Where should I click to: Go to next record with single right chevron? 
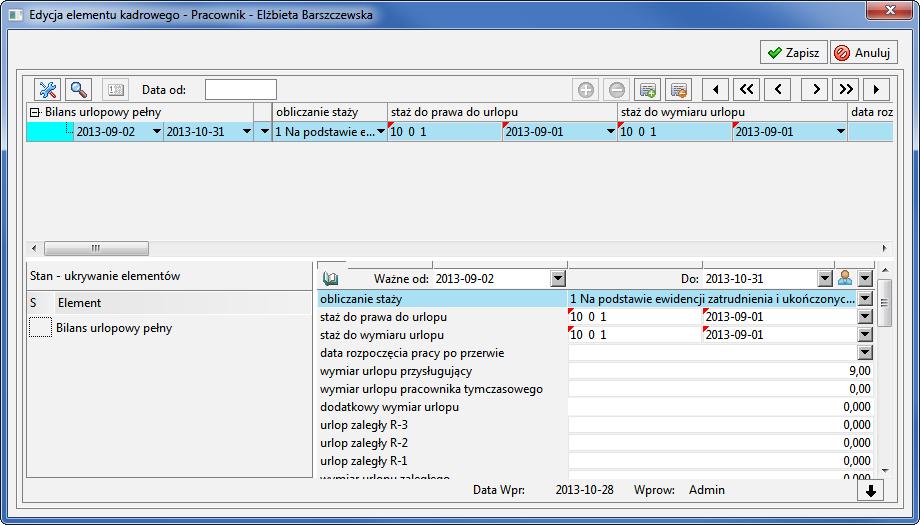click(816, 90)
